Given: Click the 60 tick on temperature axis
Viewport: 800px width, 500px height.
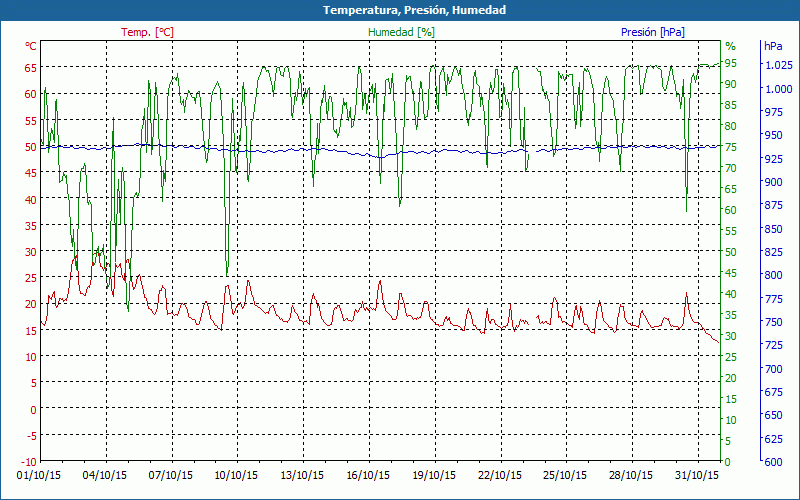Looking at the screenshot, I should (31, 94).
